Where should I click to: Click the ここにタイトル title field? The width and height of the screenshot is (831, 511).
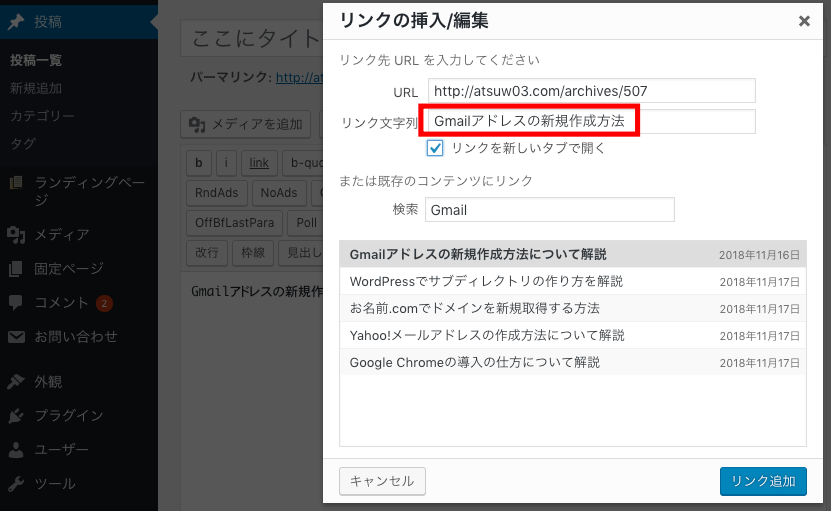252,38
